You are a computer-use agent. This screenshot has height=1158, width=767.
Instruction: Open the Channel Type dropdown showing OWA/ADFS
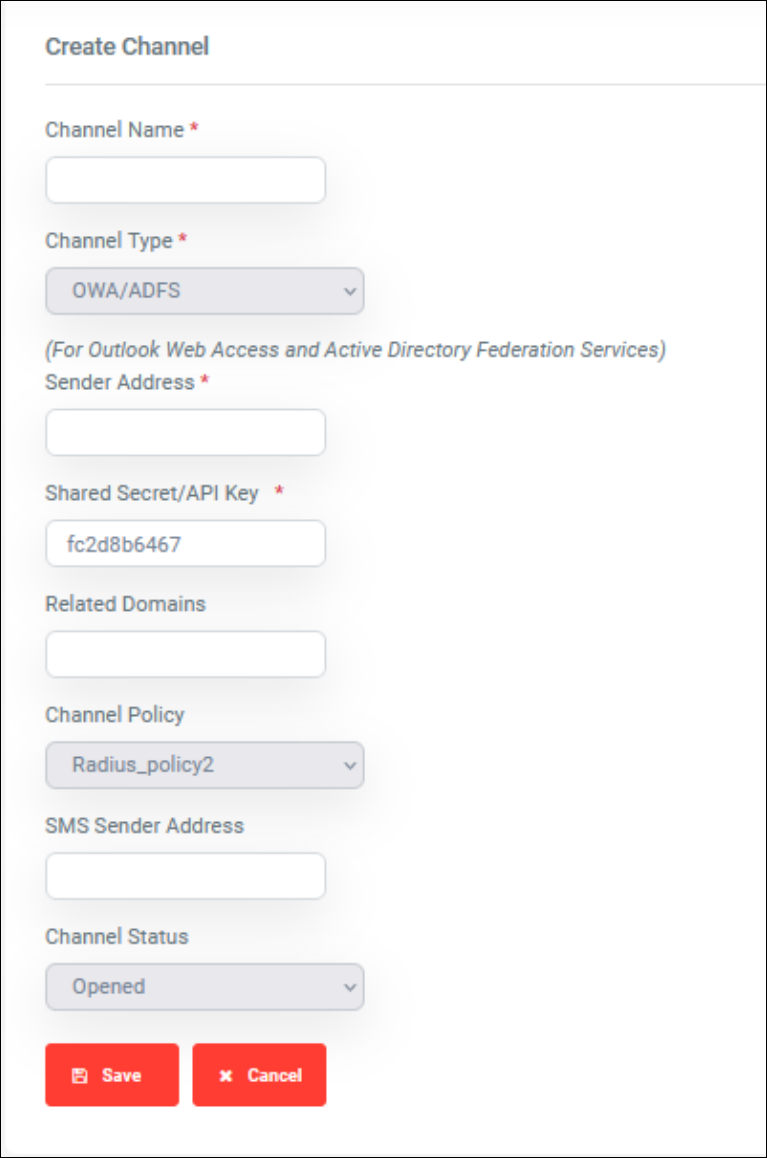coord(204,291)
